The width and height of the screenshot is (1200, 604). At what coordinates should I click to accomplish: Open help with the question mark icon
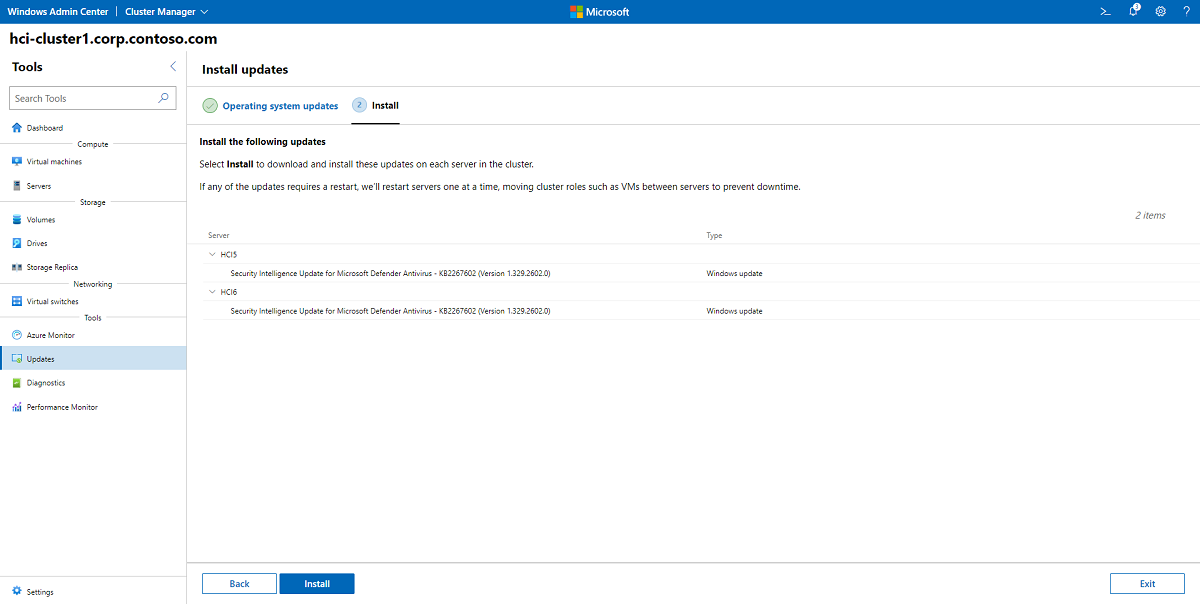[1185, 12]
